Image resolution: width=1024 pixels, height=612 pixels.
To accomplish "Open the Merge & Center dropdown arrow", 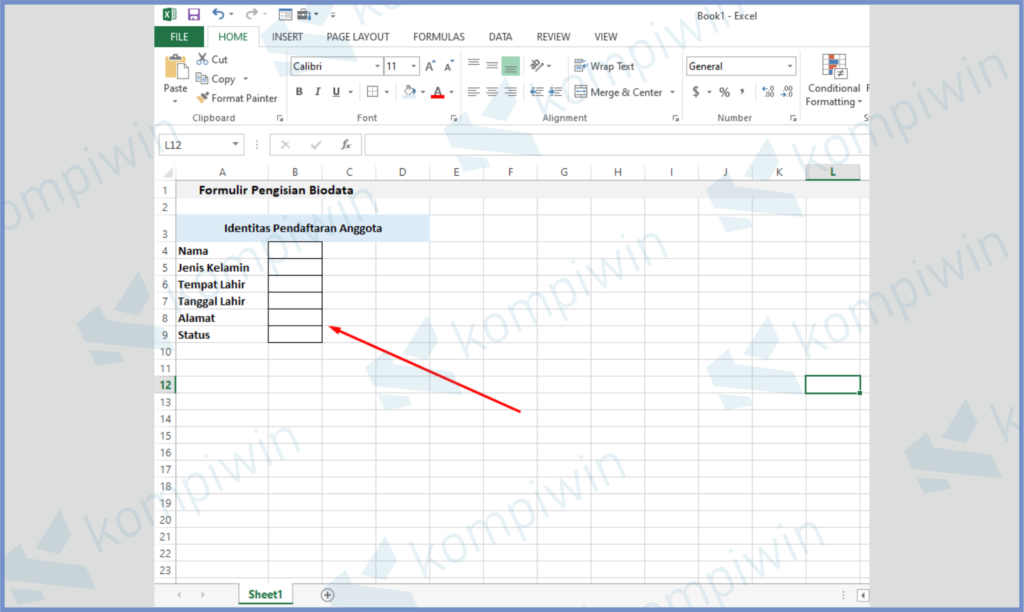I will (x=672, y=92).
